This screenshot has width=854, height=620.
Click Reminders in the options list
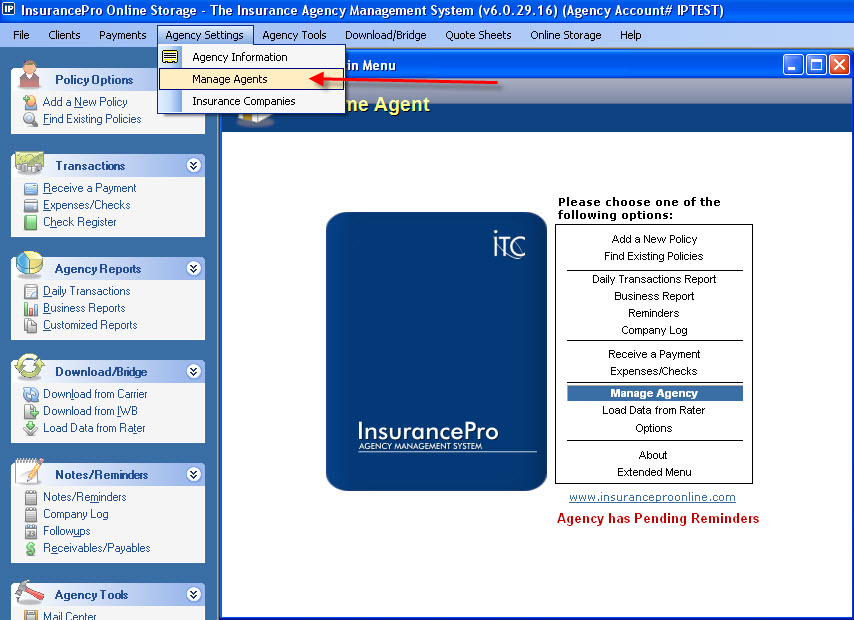654,313
